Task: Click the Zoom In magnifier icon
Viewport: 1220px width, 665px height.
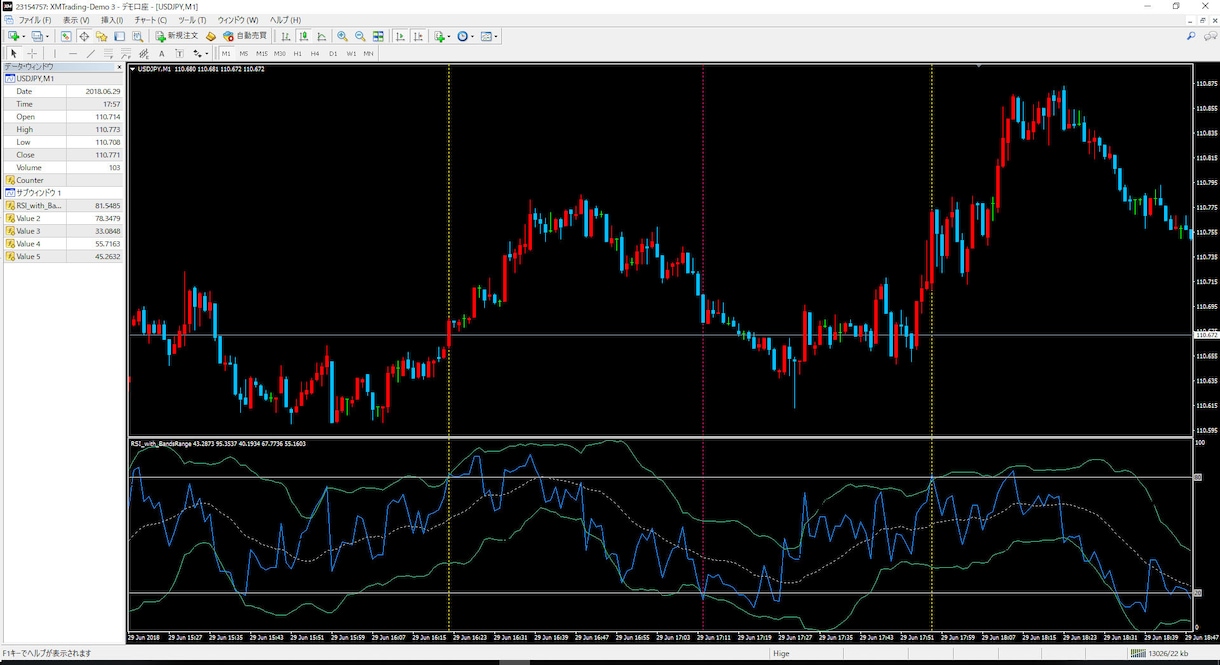Action: [342, 36]
